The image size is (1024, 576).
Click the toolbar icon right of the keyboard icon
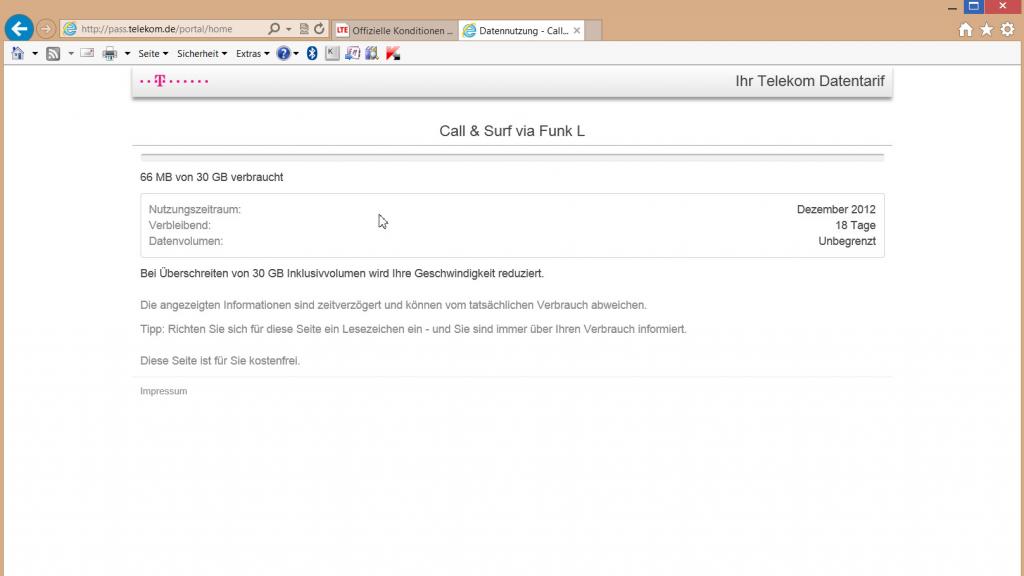click(353, 54)
